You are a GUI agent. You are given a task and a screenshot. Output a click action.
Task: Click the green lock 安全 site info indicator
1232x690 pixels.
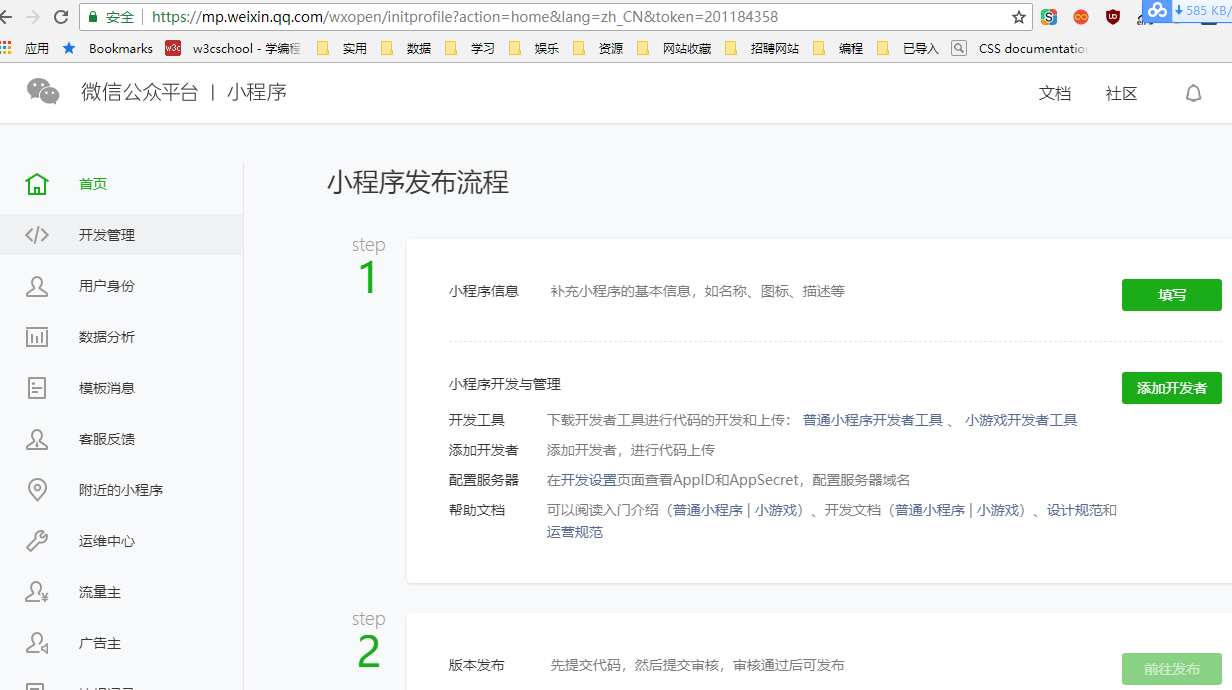click(x=110, y=17)
